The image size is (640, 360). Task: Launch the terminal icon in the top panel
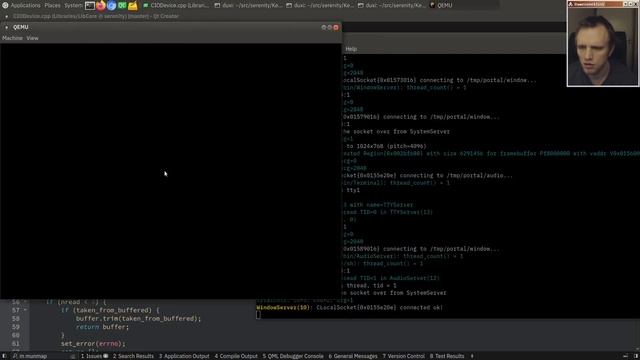coord(90,5)
